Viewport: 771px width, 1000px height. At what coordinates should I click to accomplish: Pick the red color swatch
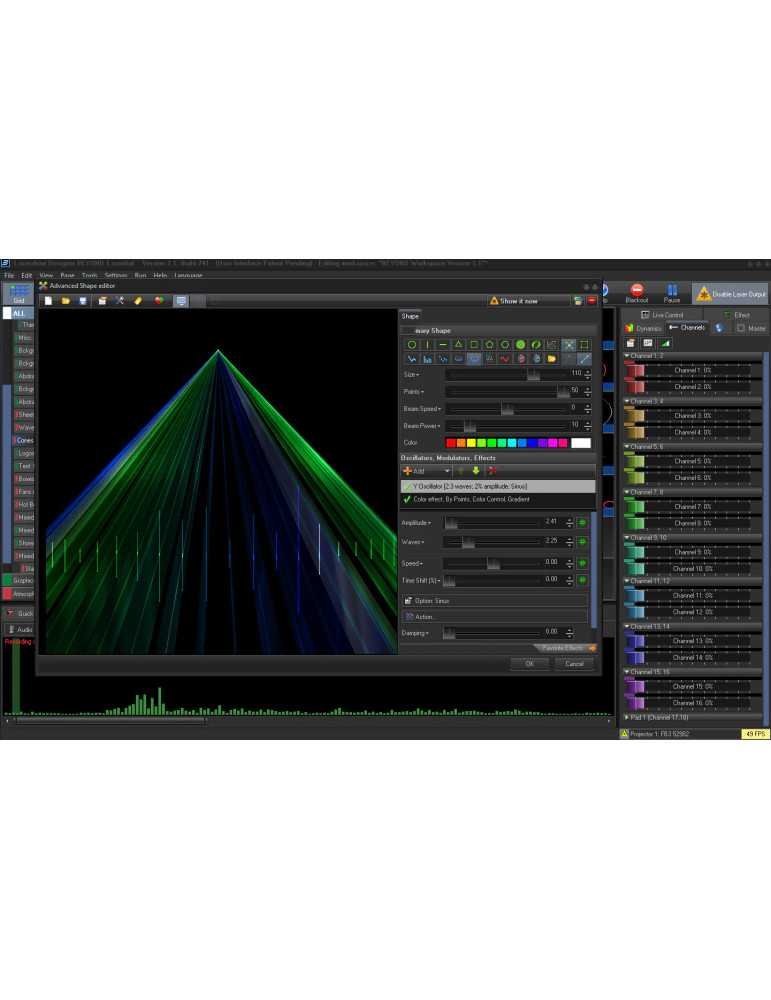point(451,443)
